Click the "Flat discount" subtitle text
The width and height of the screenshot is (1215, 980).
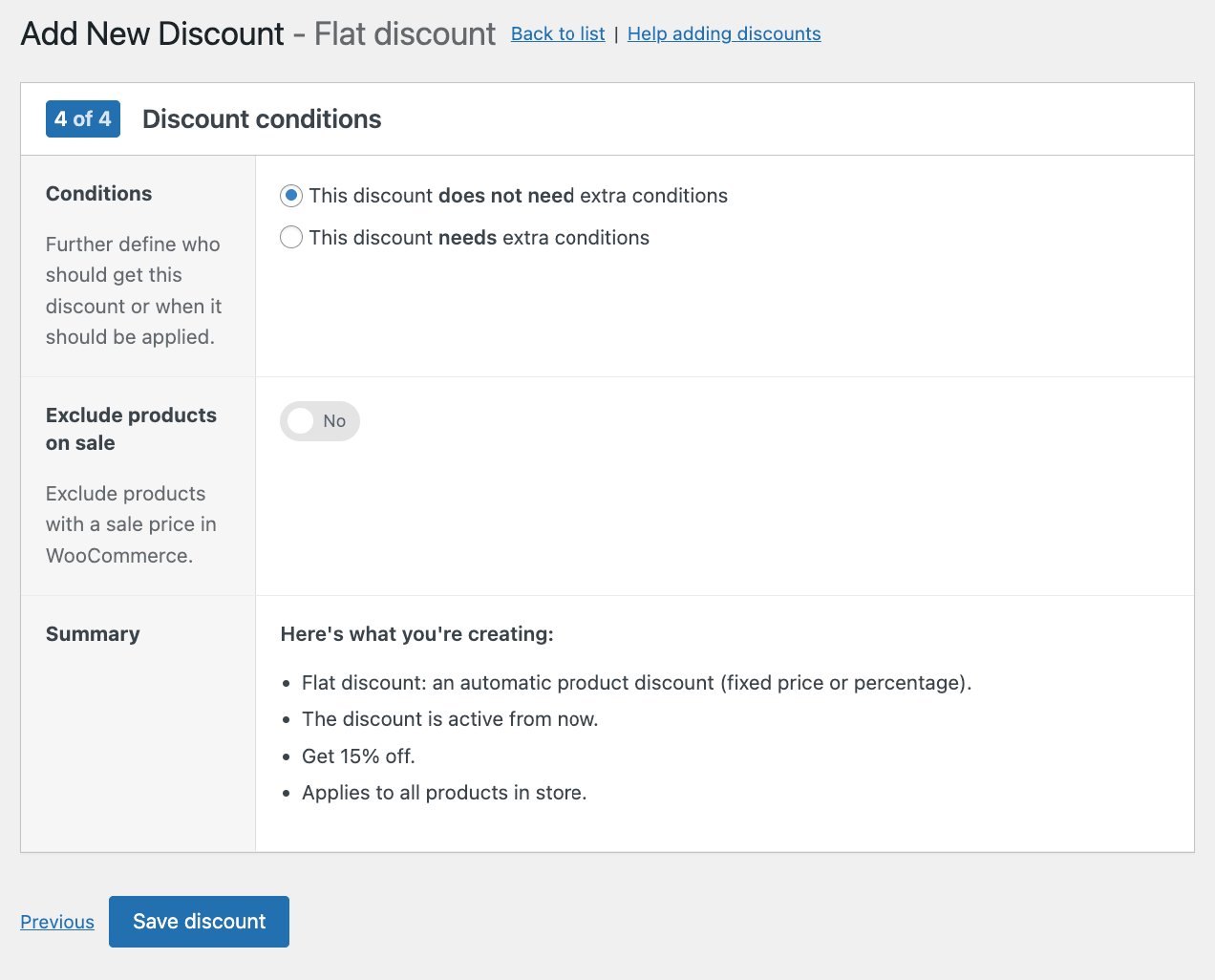pyautogui.click(x=404, y=33)
